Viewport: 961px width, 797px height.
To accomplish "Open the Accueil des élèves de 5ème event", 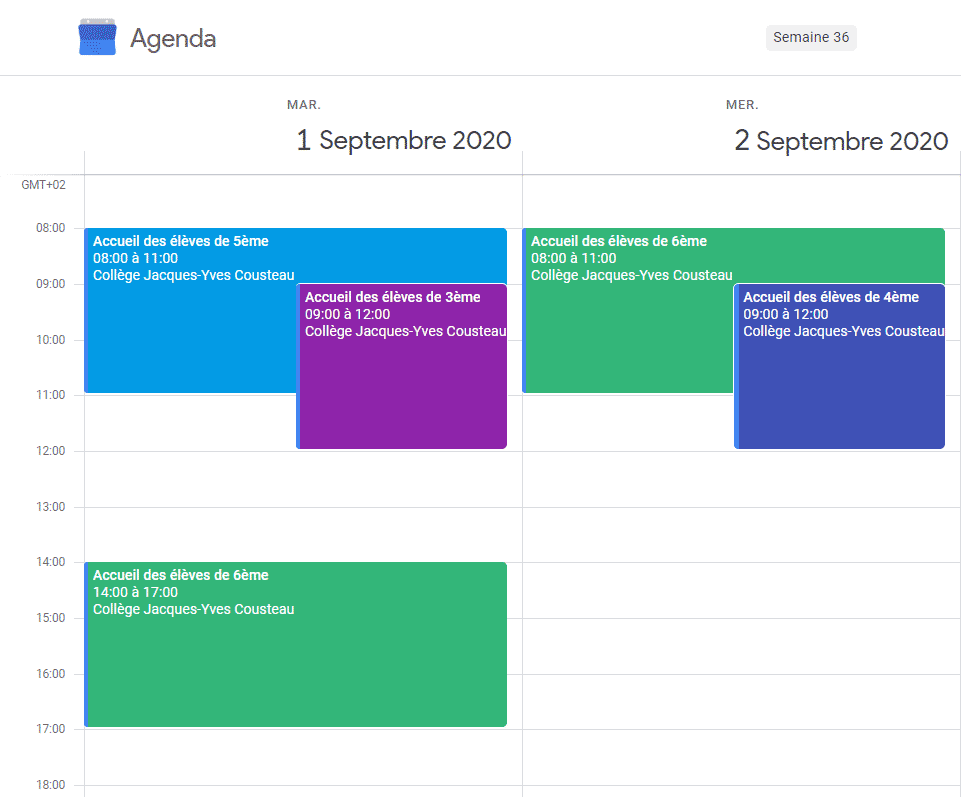I will (190, 310).
